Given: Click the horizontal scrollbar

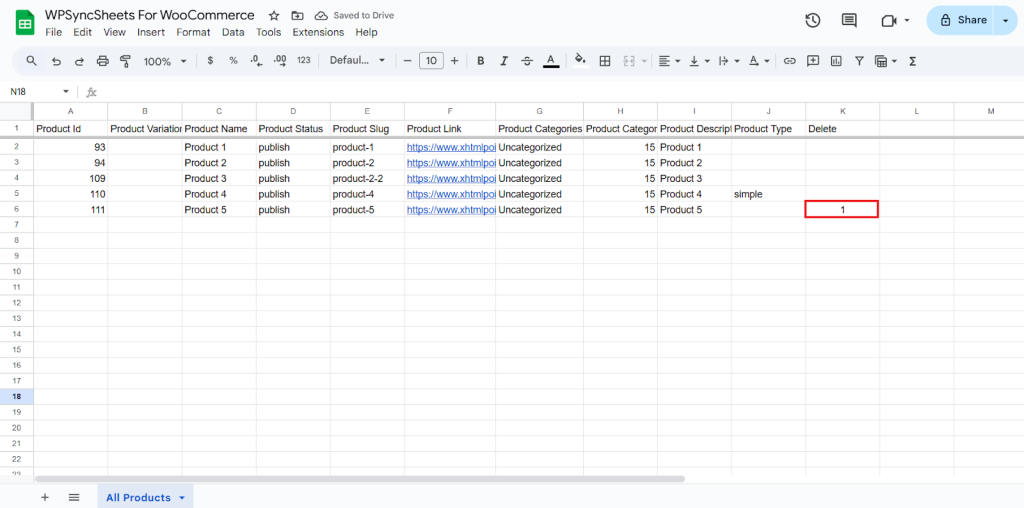Looking at the screenshot, I should click(x=360, y=479).
